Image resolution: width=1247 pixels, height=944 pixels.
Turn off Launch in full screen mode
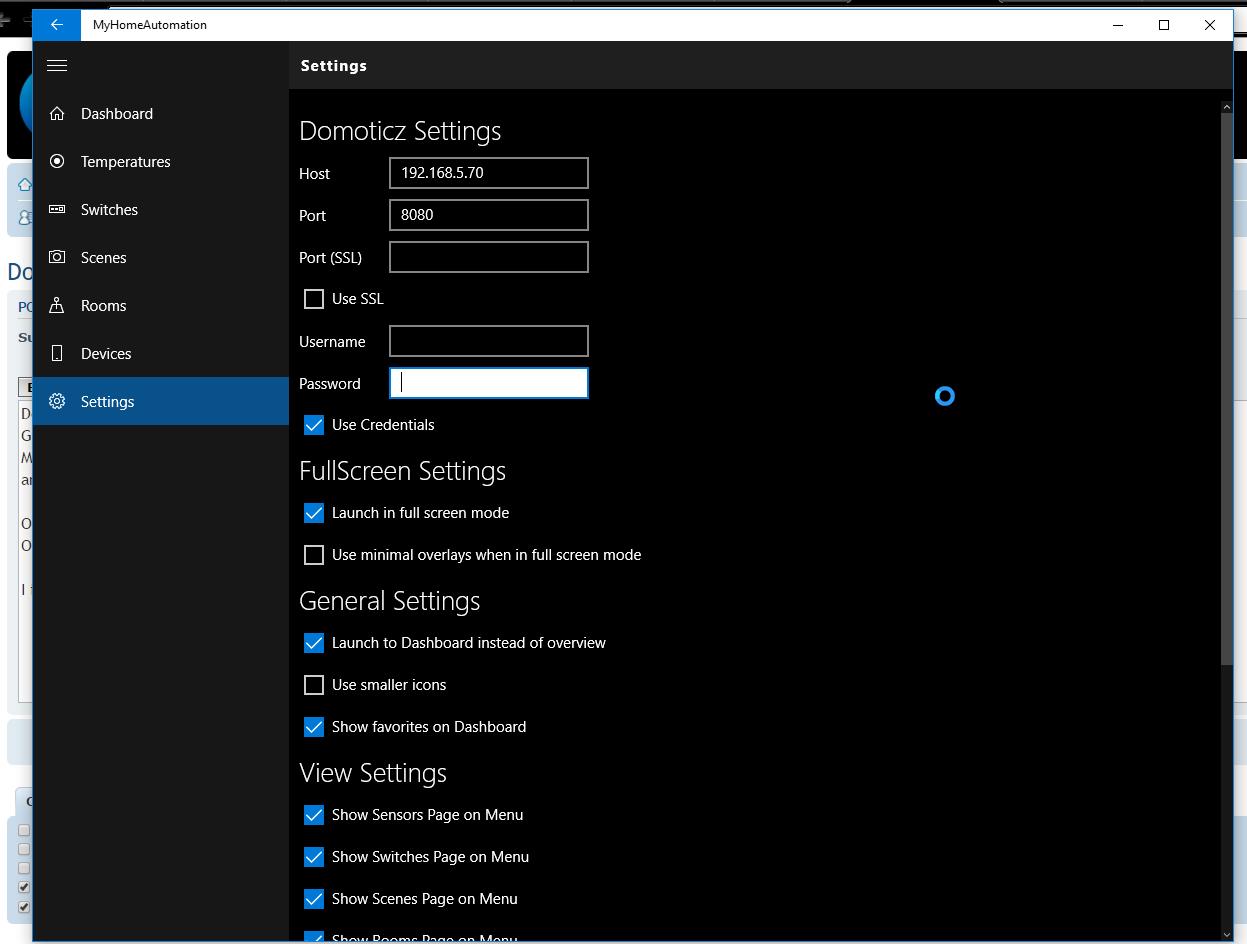pos(314,513)
